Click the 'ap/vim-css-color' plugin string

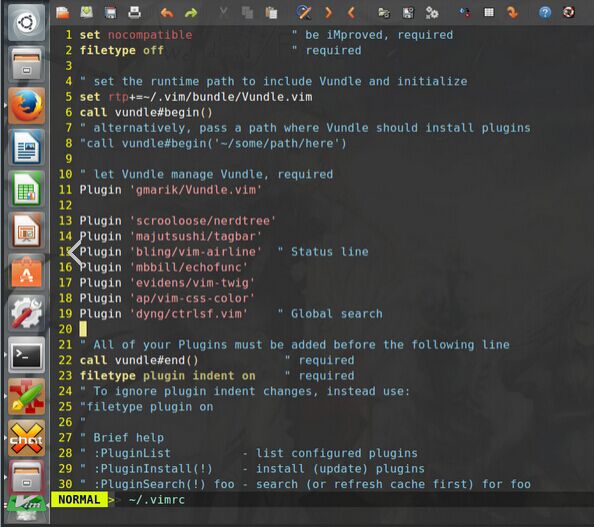(192, 299)
